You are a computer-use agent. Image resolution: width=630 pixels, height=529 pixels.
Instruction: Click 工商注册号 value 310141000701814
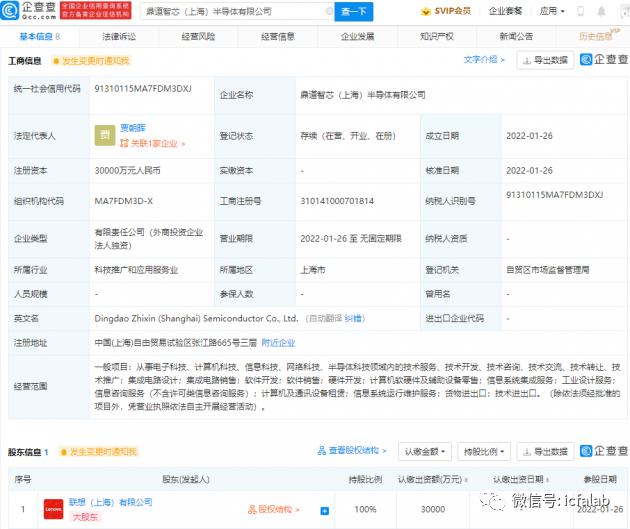pos(337,201)
